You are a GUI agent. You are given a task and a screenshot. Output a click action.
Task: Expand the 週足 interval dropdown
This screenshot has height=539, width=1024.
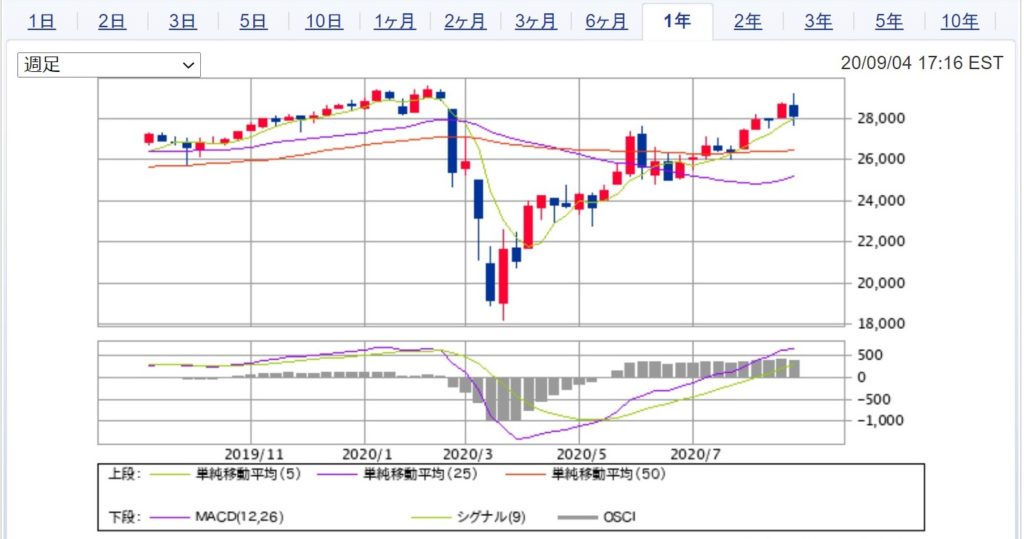(x=109, y=65)
